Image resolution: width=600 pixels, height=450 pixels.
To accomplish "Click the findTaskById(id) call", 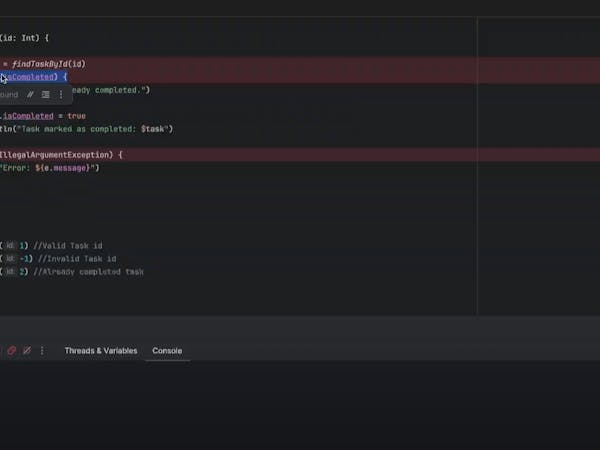I will (x=49, y=64).
